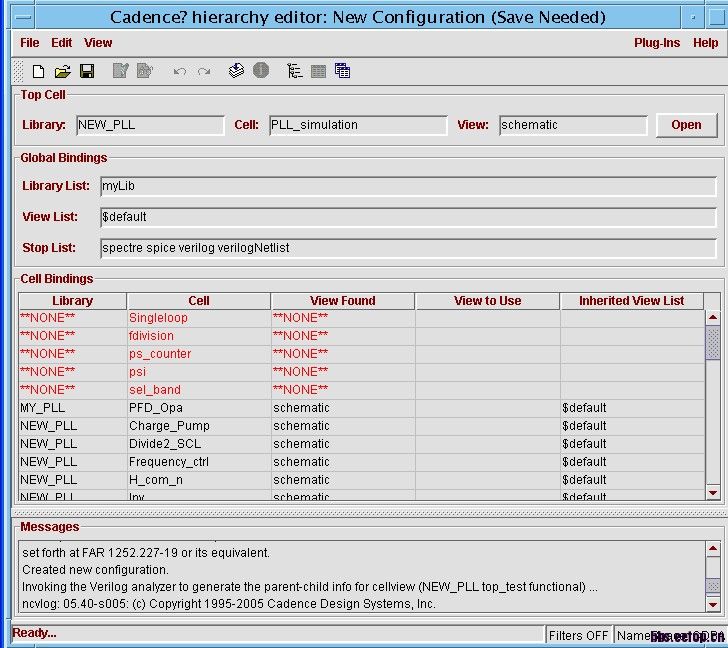Click Cell Bindings scrollbar down arrow
This screenshot has width=728, height=648.
(713, 492)
